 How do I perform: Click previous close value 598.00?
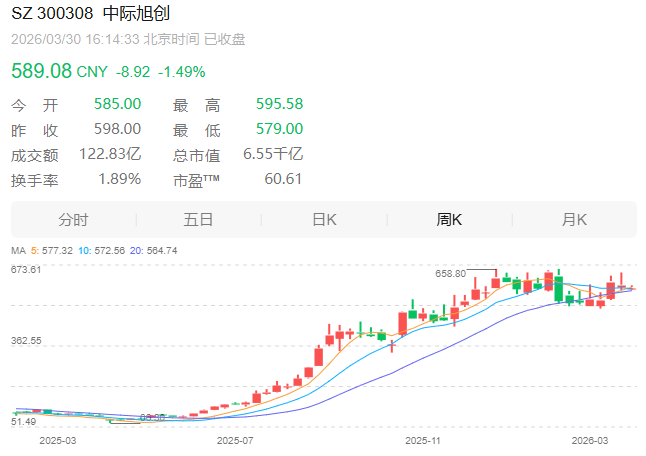point(117,129)
